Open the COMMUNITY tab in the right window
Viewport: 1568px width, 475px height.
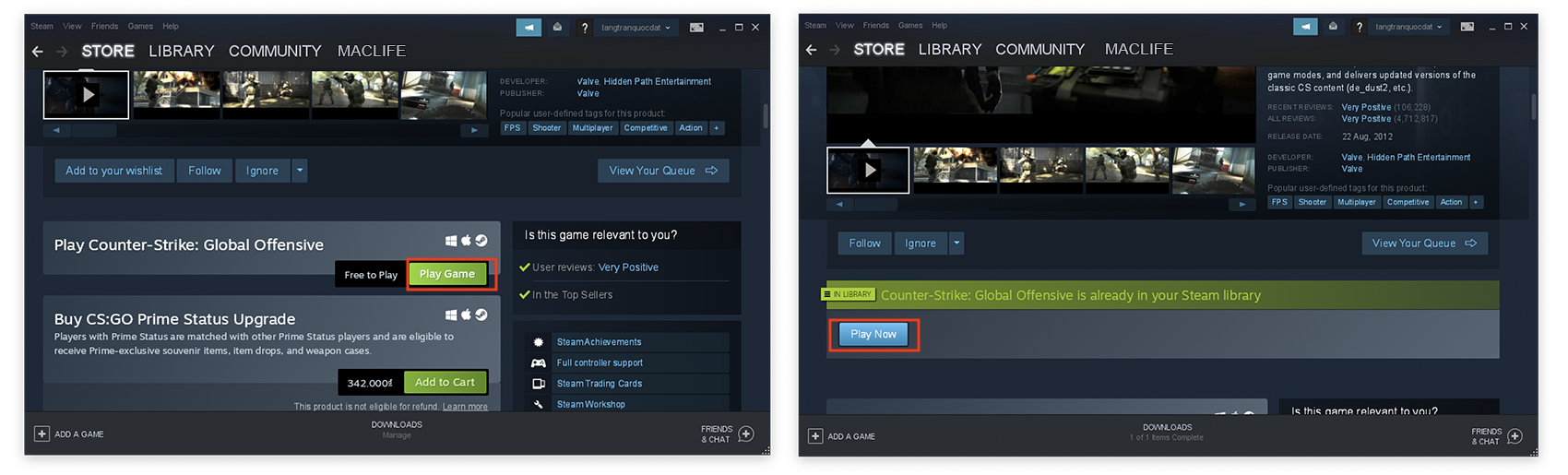(1039, 50)
